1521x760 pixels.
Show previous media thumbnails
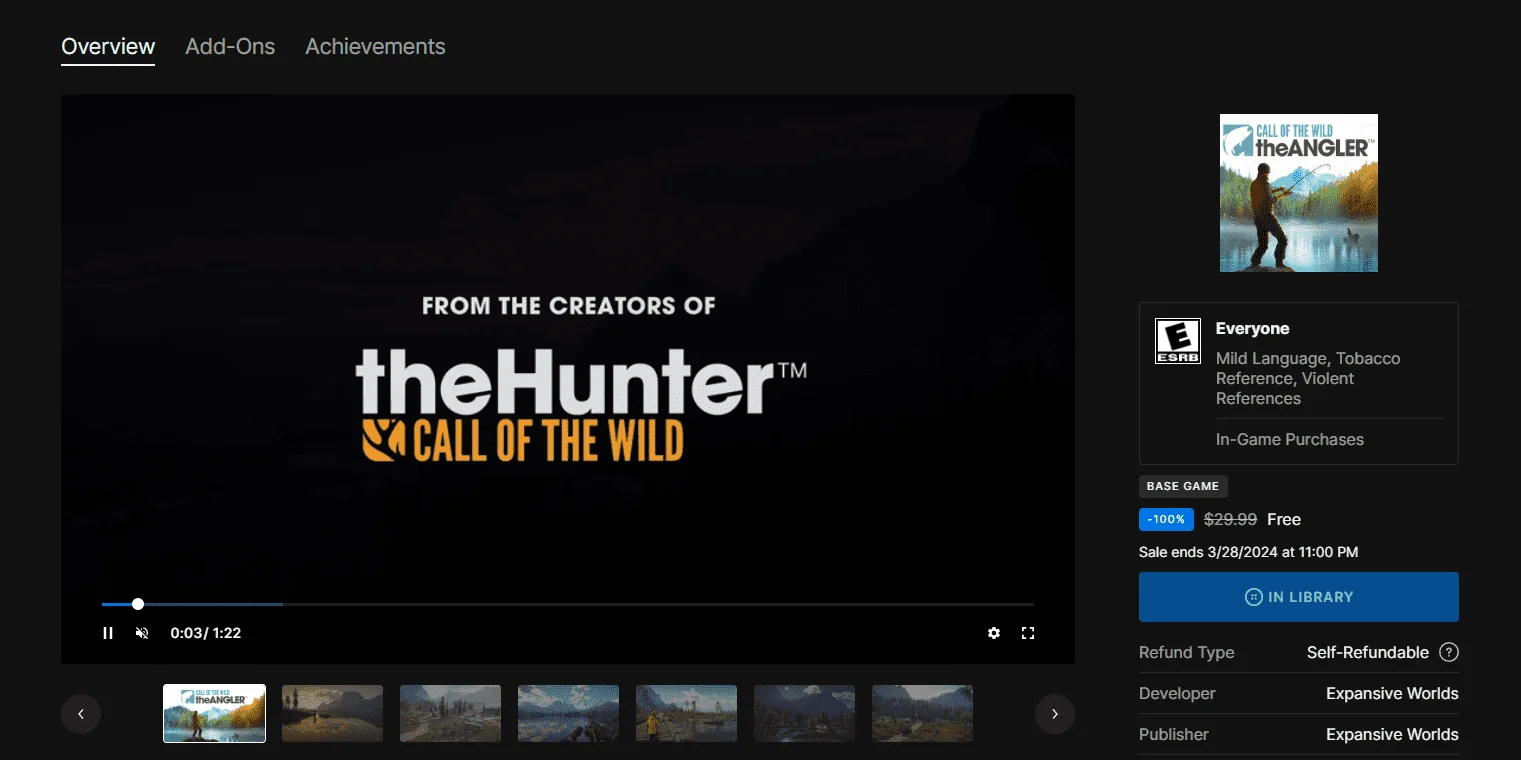click(x=81, y=714)
